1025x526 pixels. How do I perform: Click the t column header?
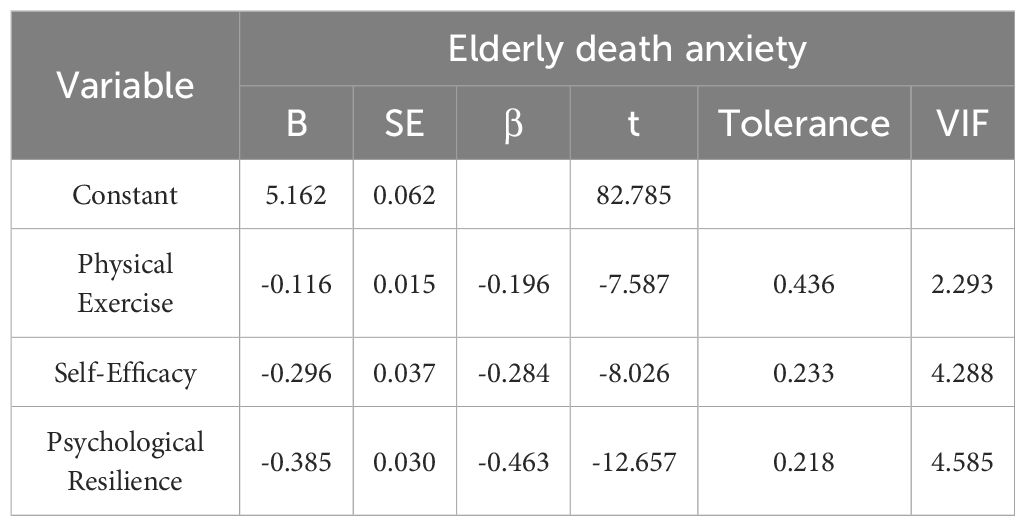pyautogui.click(x=636, y=124)
